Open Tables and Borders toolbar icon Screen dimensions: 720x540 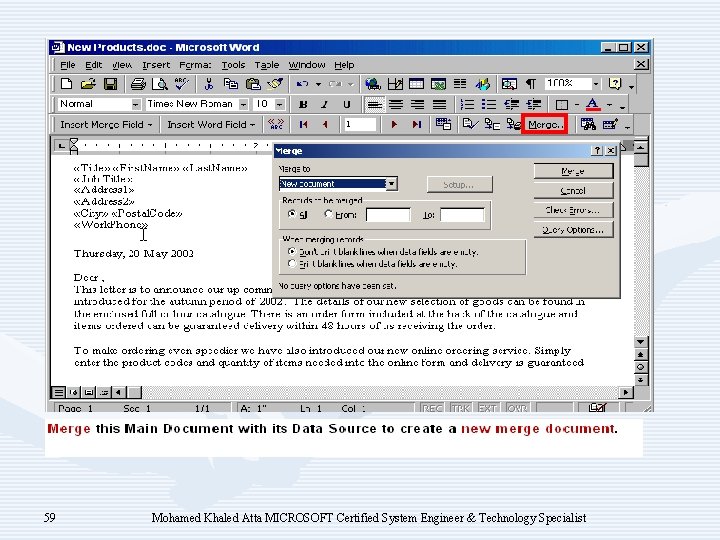coord(395,84)
